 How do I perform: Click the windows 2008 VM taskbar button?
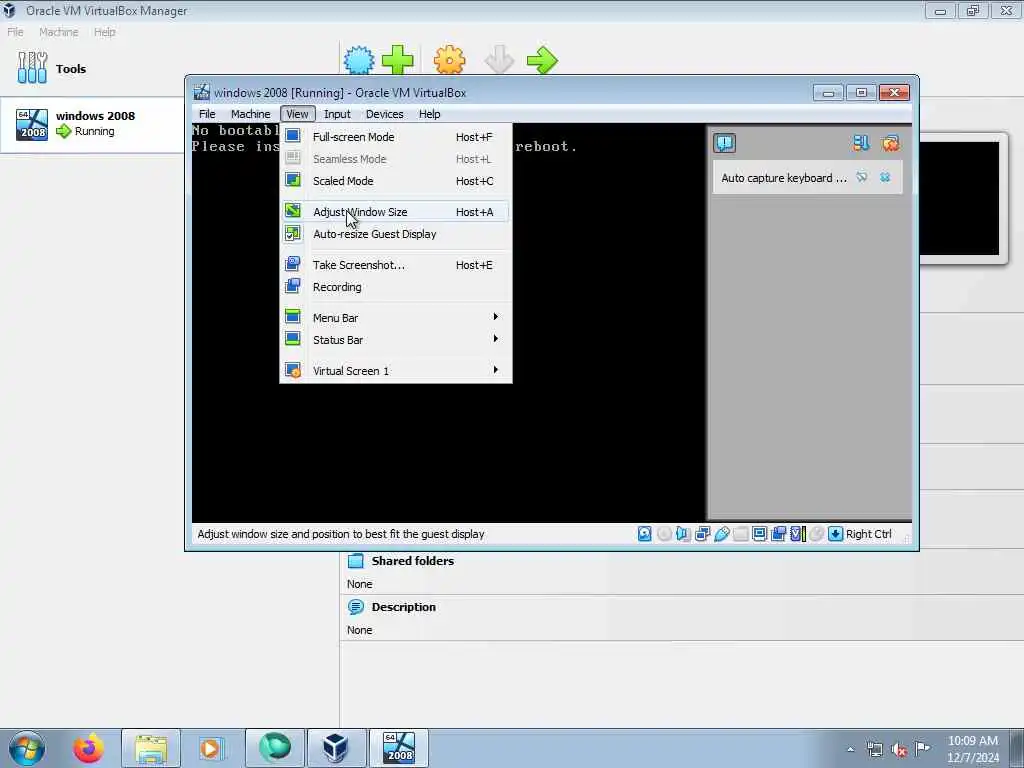click(398, 748)
